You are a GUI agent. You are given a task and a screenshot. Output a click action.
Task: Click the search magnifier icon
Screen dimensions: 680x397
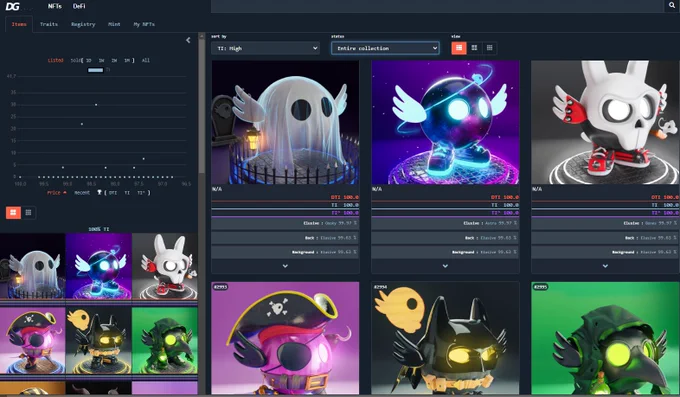tap(672, 6)
